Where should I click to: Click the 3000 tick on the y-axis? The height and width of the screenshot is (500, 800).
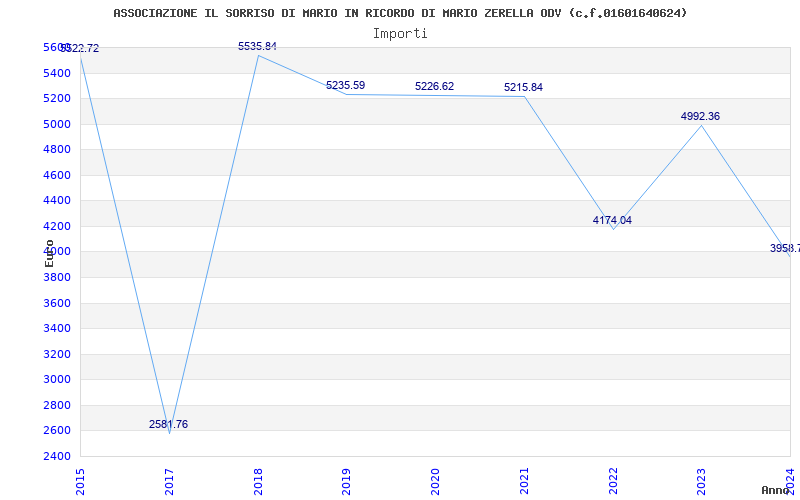pyautogui.click(x=56, y=379)
